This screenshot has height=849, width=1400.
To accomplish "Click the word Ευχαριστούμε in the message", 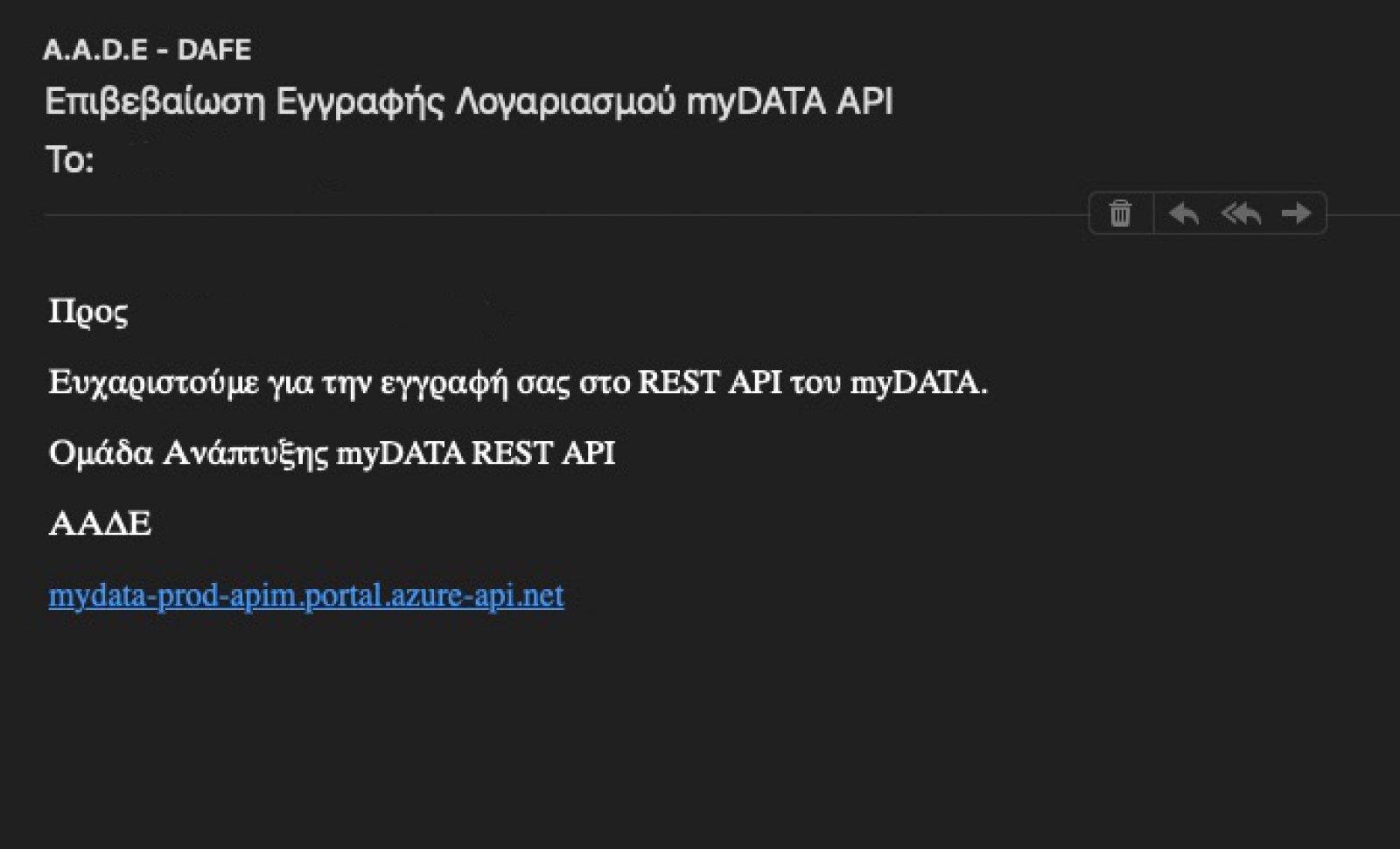I will [x=154, y=383].
